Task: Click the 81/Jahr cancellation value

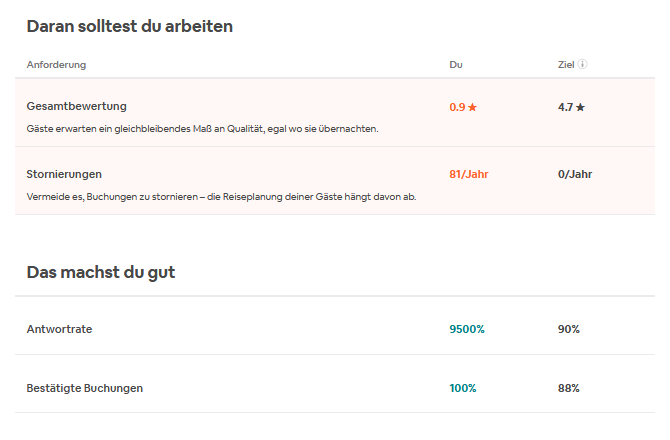Action: pos(468,174)
